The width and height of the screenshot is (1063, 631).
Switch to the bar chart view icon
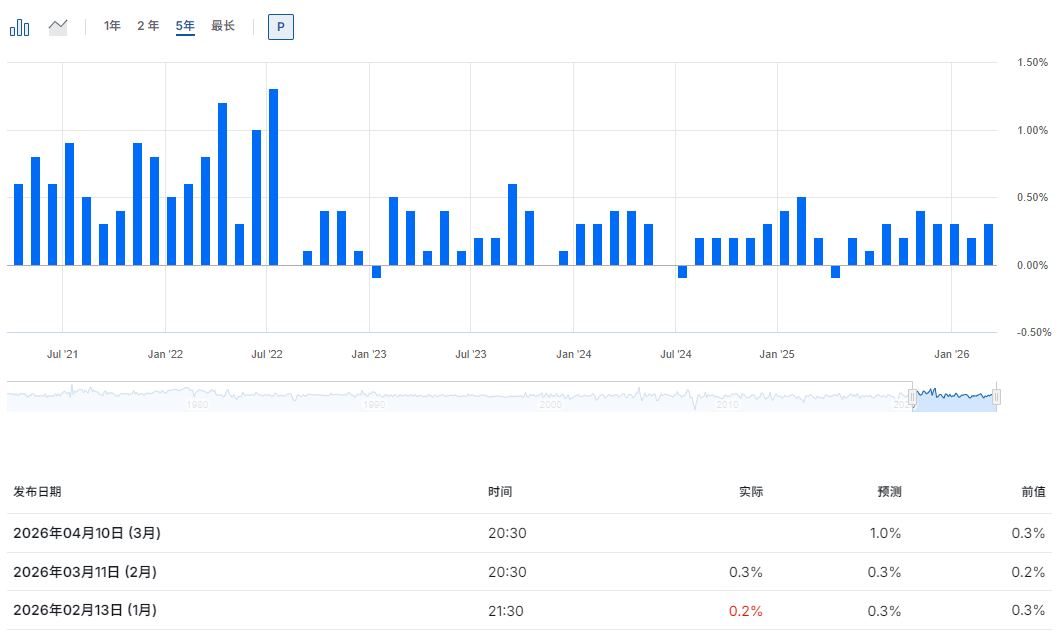pos(19,27)
